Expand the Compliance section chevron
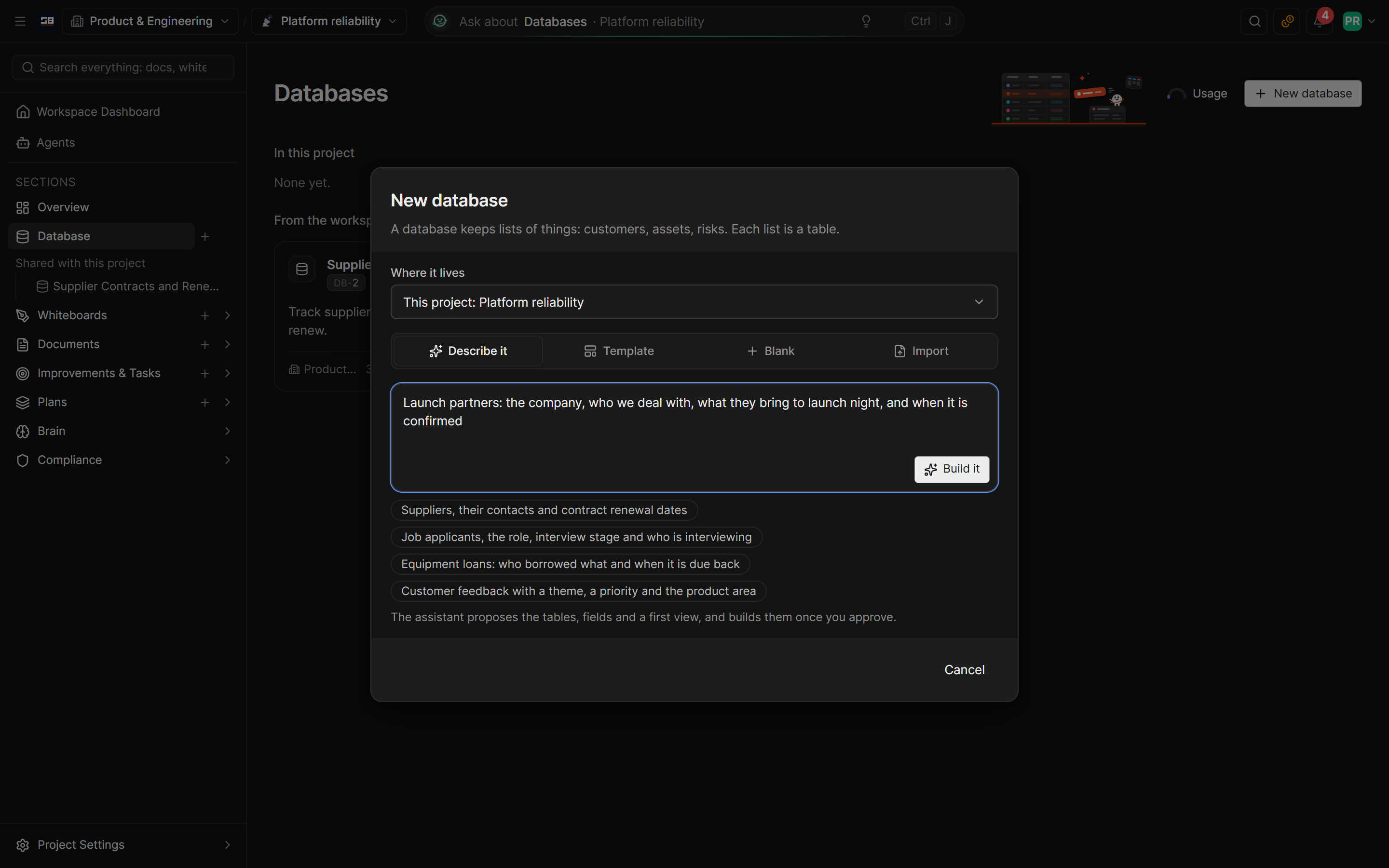 228,461
